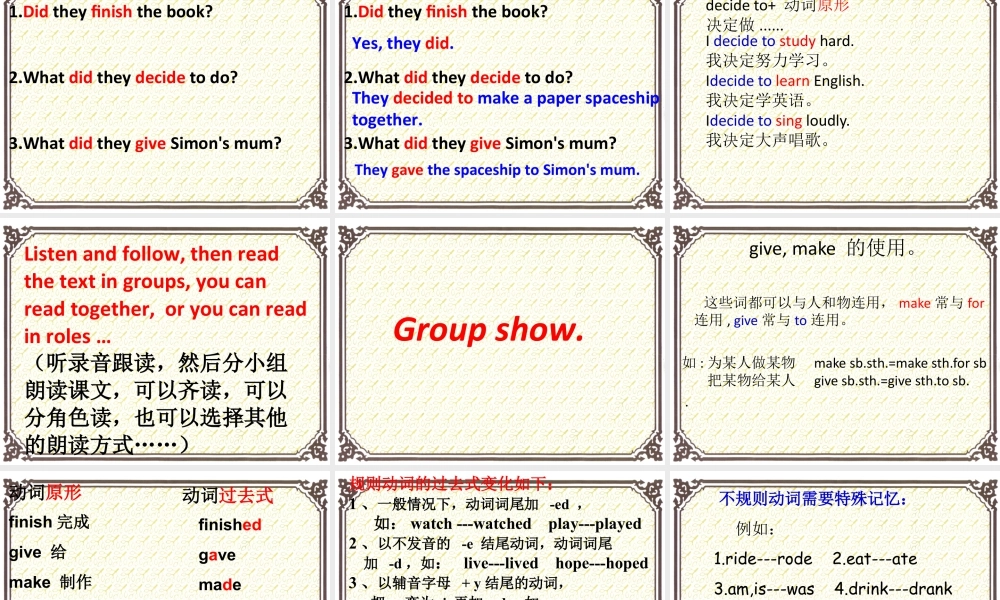This screenshot has width=1000, height=600.
Task: Select the slide about "give, make 的使用"
Action: [x=833, y=249]
